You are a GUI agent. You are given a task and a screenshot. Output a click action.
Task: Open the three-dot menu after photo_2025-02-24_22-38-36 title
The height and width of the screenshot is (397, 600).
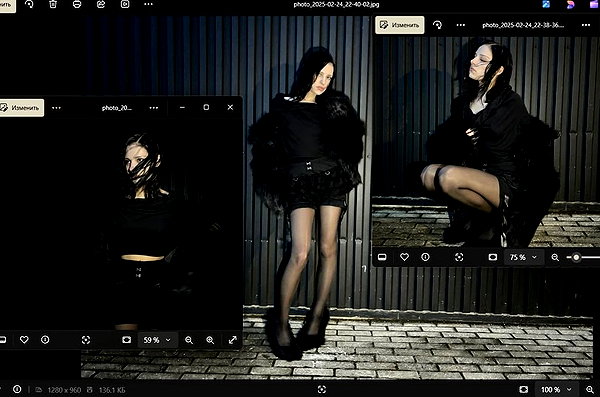(586, 25)
